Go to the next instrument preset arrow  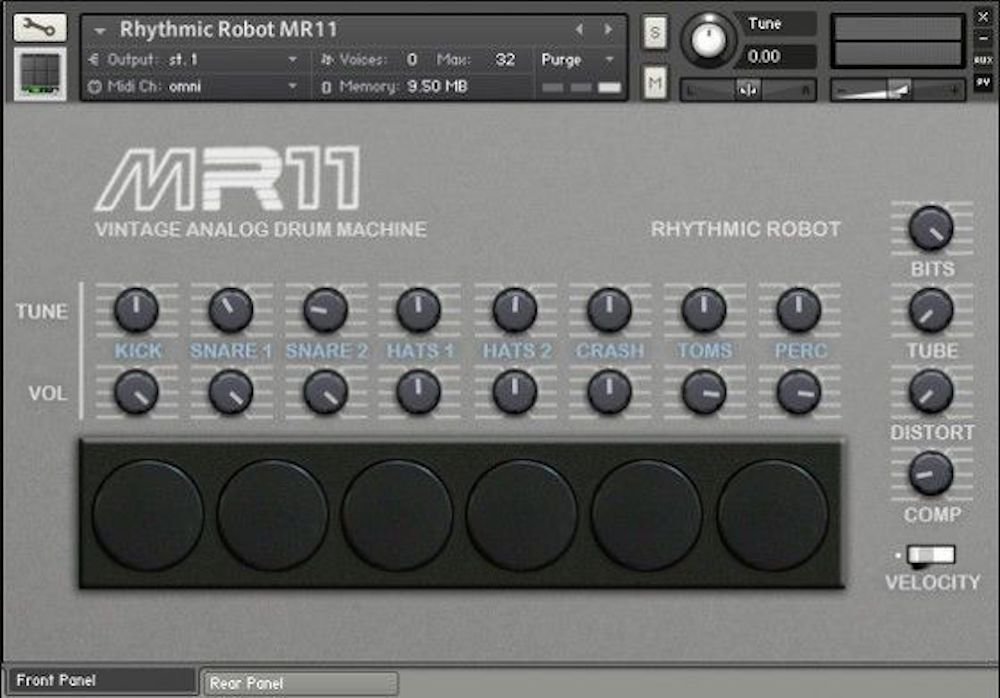coord(607,30)
